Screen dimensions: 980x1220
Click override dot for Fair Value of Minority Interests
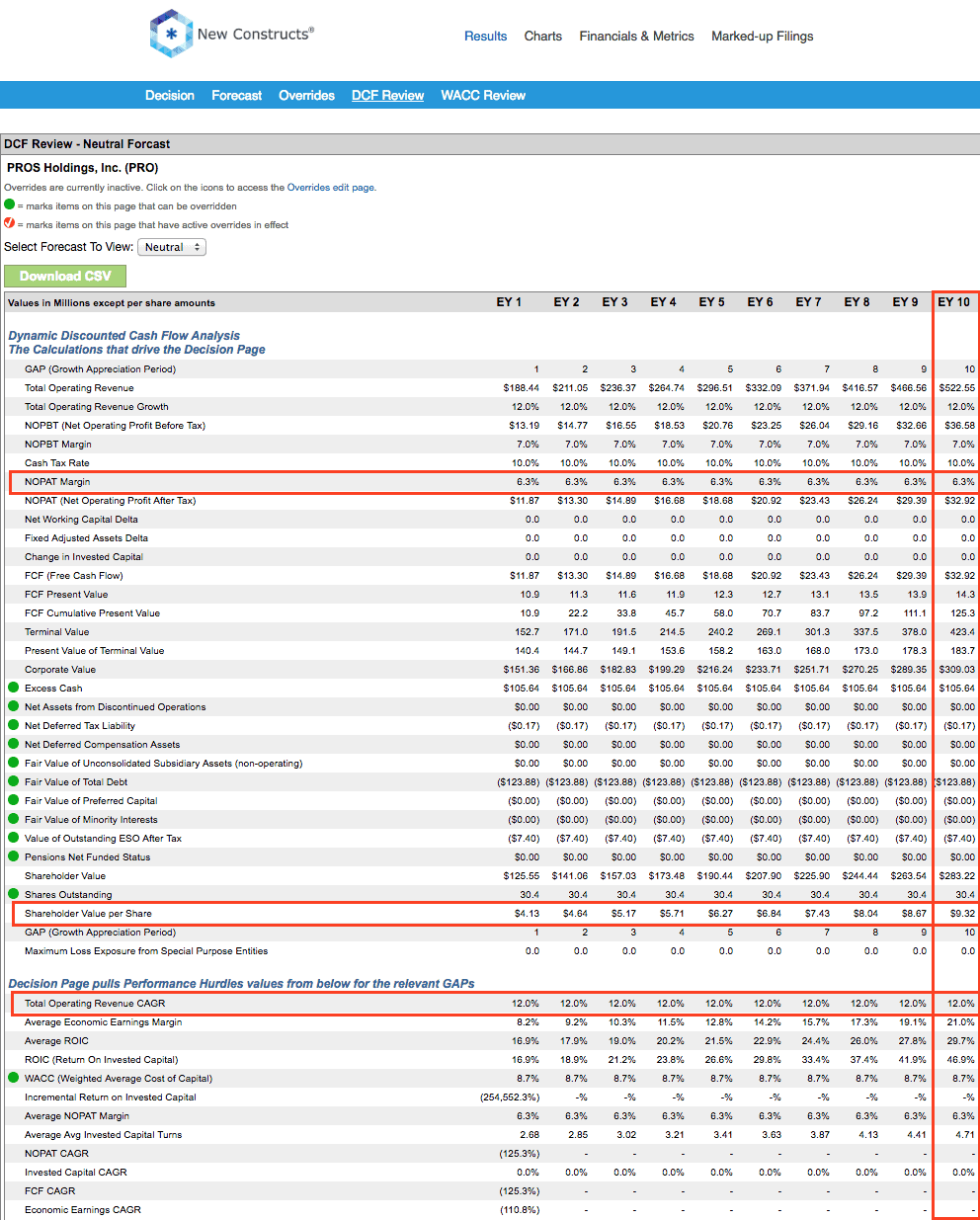(13, 819)
